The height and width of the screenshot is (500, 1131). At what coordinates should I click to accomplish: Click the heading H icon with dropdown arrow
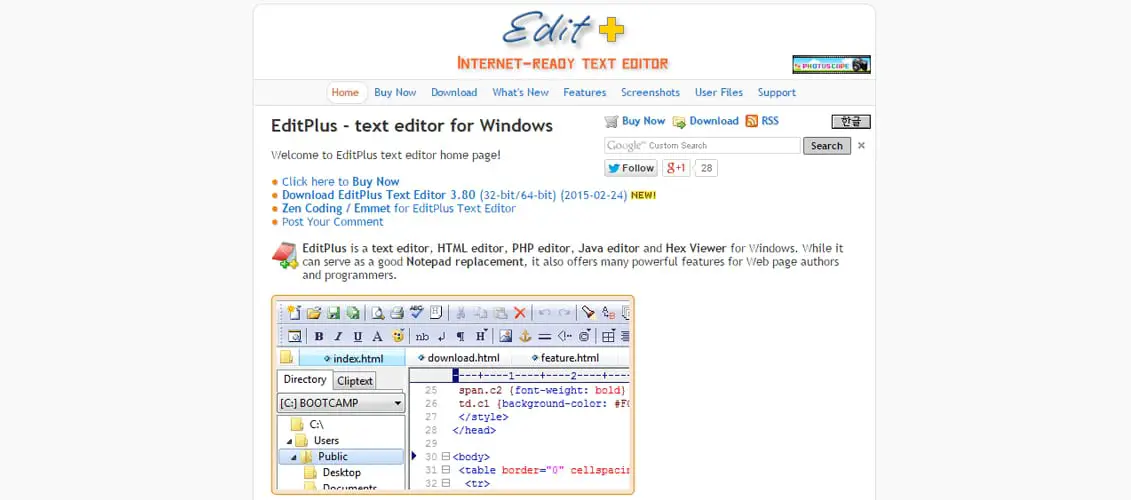pyautogui.click(x=481, y=335)
